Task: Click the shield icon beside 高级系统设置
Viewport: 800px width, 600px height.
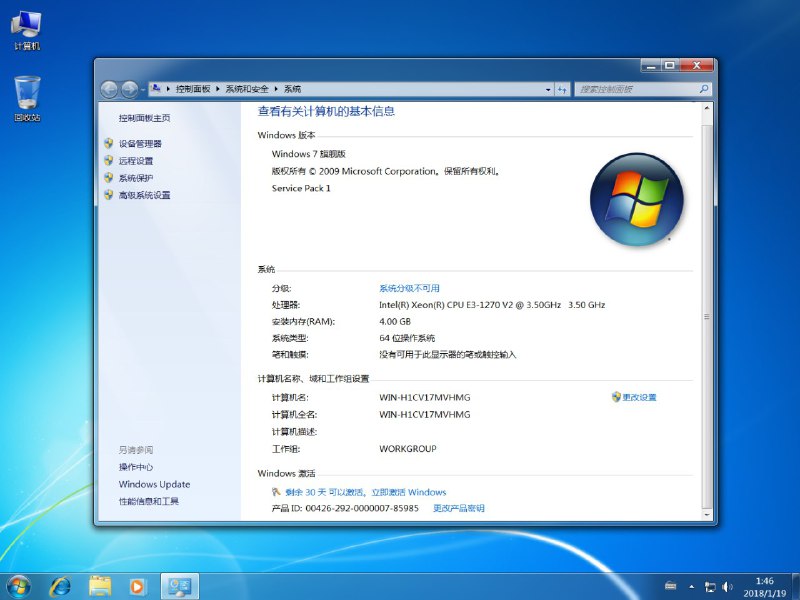Action: click(108, 194)
